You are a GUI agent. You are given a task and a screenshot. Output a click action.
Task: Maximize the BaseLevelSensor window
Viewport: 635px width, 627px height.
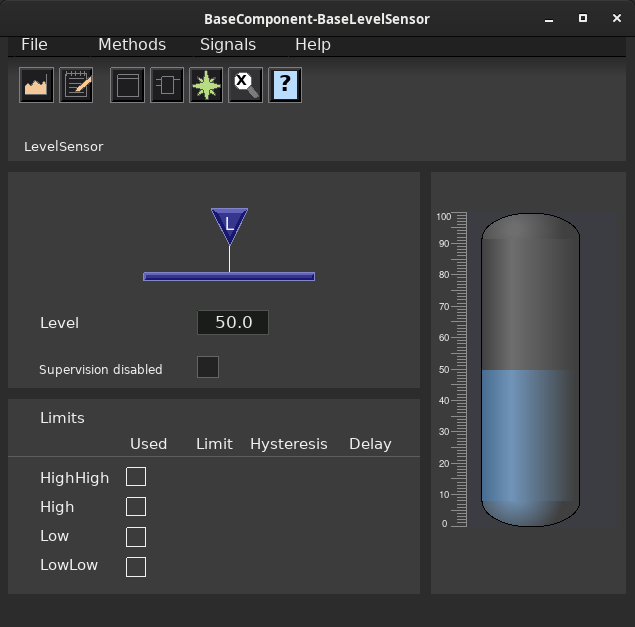[x=583, y=18]
